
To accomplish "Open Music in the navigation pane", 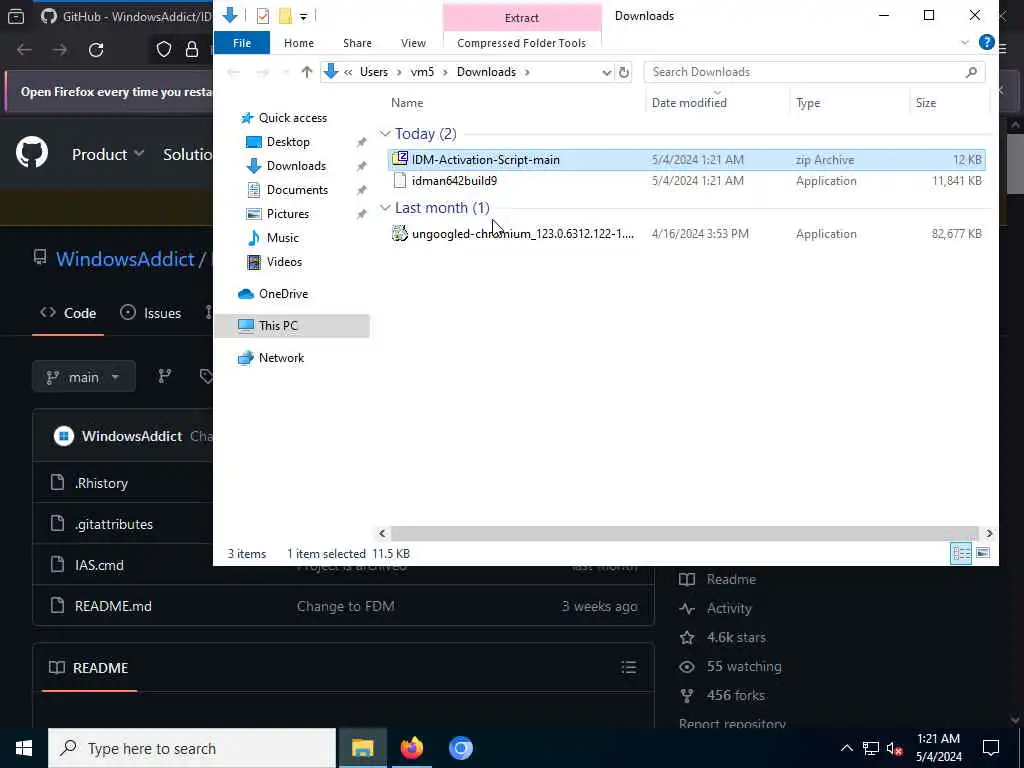I will [282, 238].
